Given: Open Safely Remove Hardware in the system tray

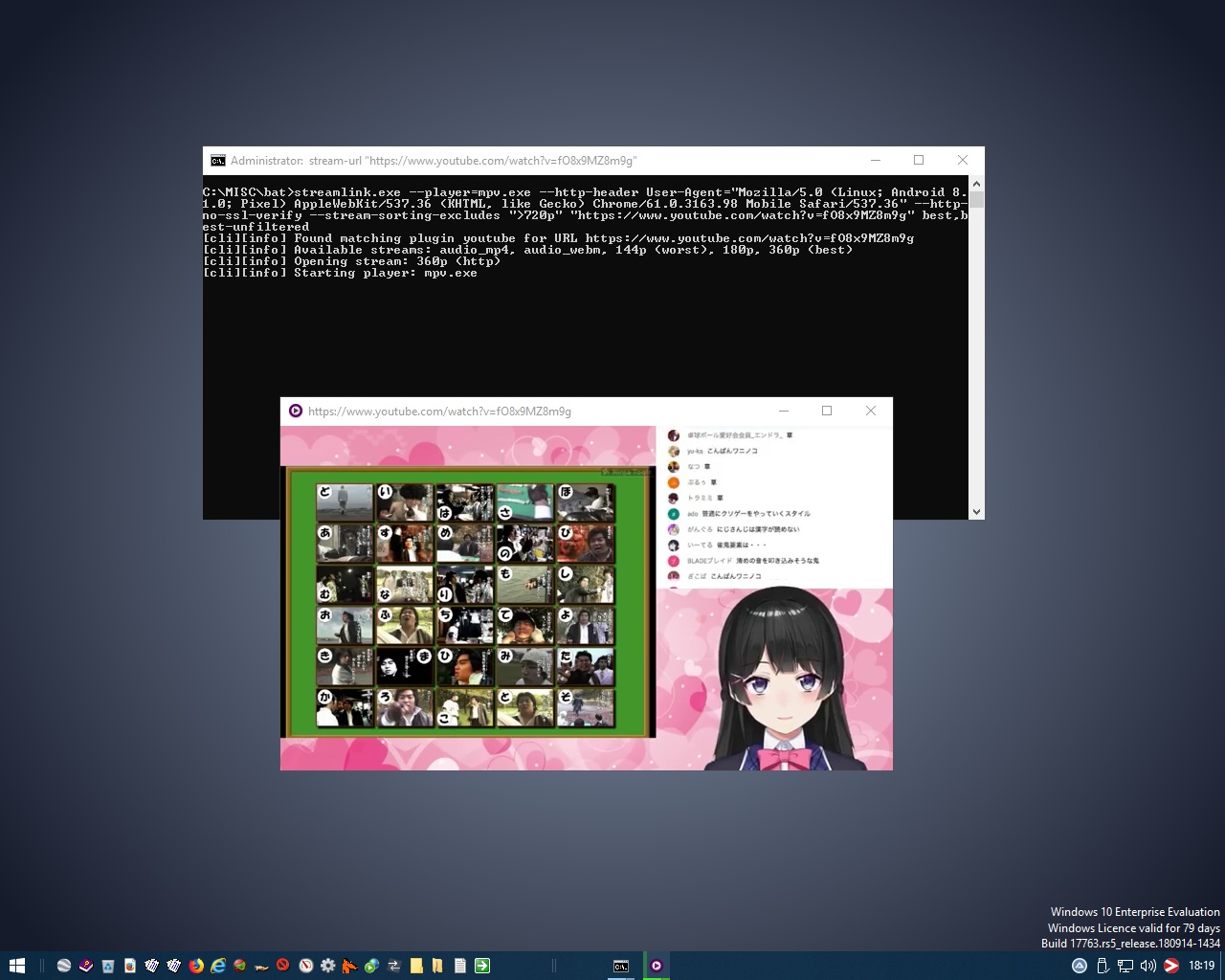Looking at the screenshot, I should tap(1102, 966).
